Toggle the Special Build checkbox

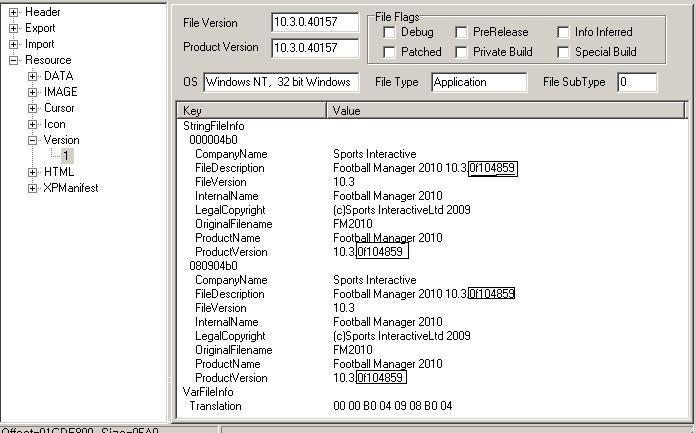click(564, 52)
